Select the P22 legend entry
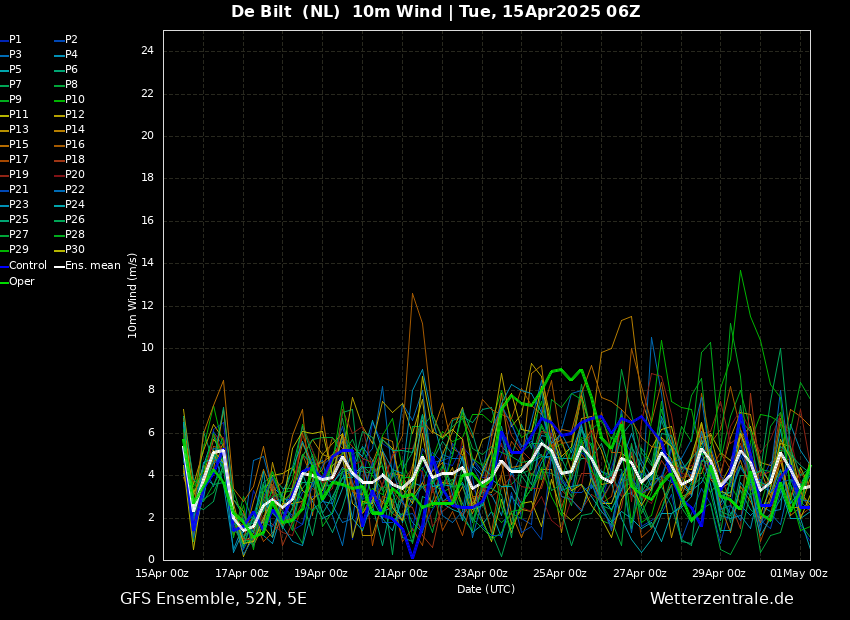Viewport: 850px width, 620px height. coord(74,190)
